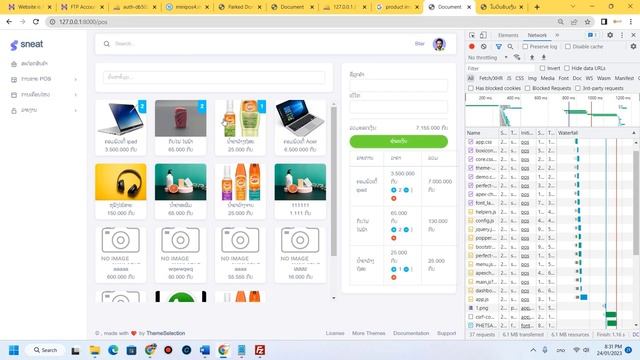
Task: Delete the 25,000 cart row item
Action: point(393,278)
